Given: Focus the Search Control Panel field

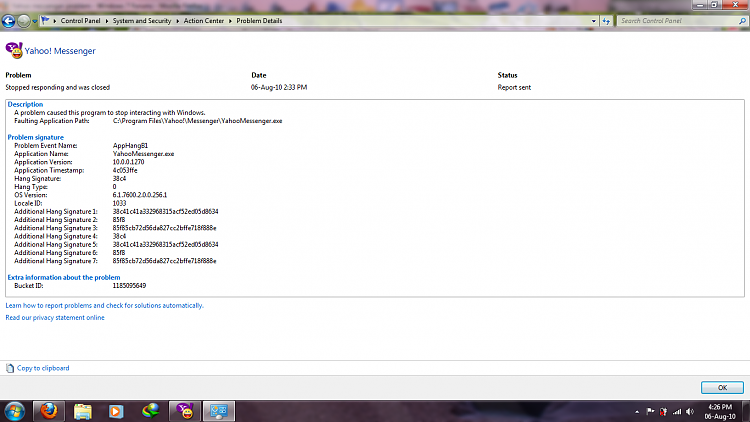Looking at the screenshot, I should point(677,21).
